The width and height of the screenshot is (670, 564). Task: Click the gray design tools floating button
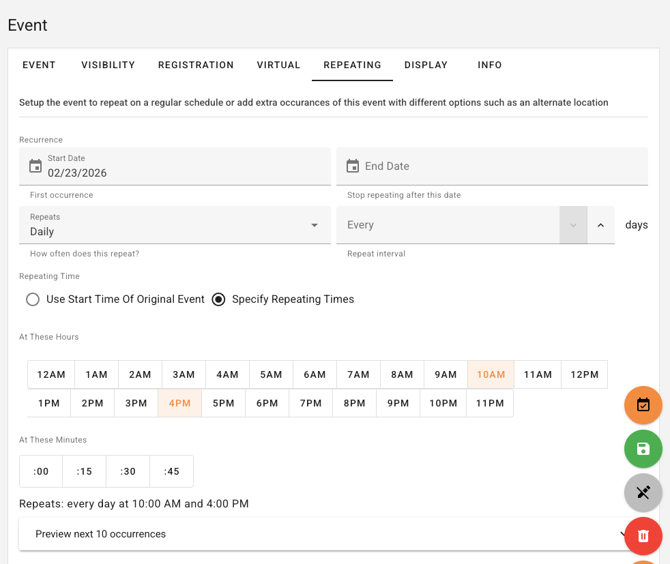(643, 492)
